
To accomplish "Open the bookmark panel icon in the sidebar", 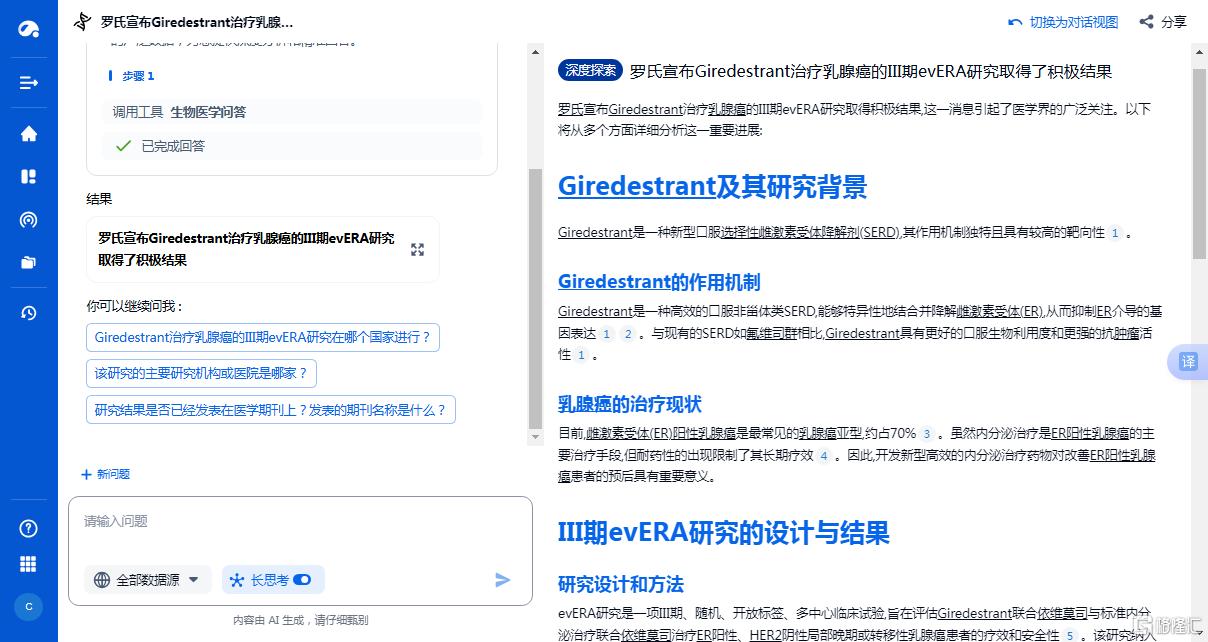I will click(x=28, y=176).
